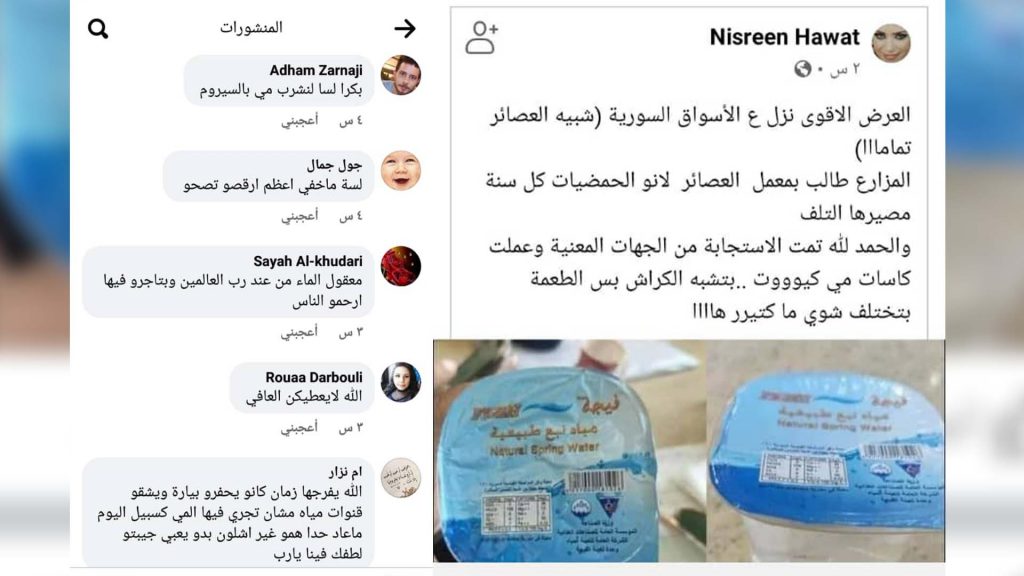Click the public globe privacy icon
Viewport: 1024px width, 576px height.
[x=803, y=69]
